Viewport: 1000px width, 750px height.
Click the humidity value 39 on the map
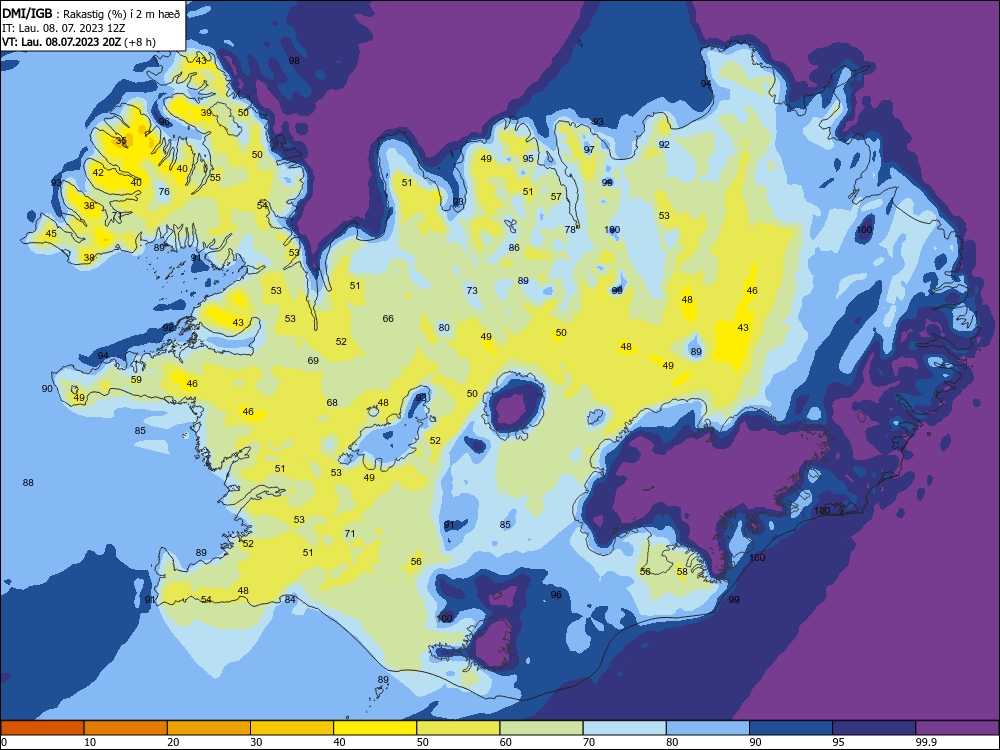point(206,112)
